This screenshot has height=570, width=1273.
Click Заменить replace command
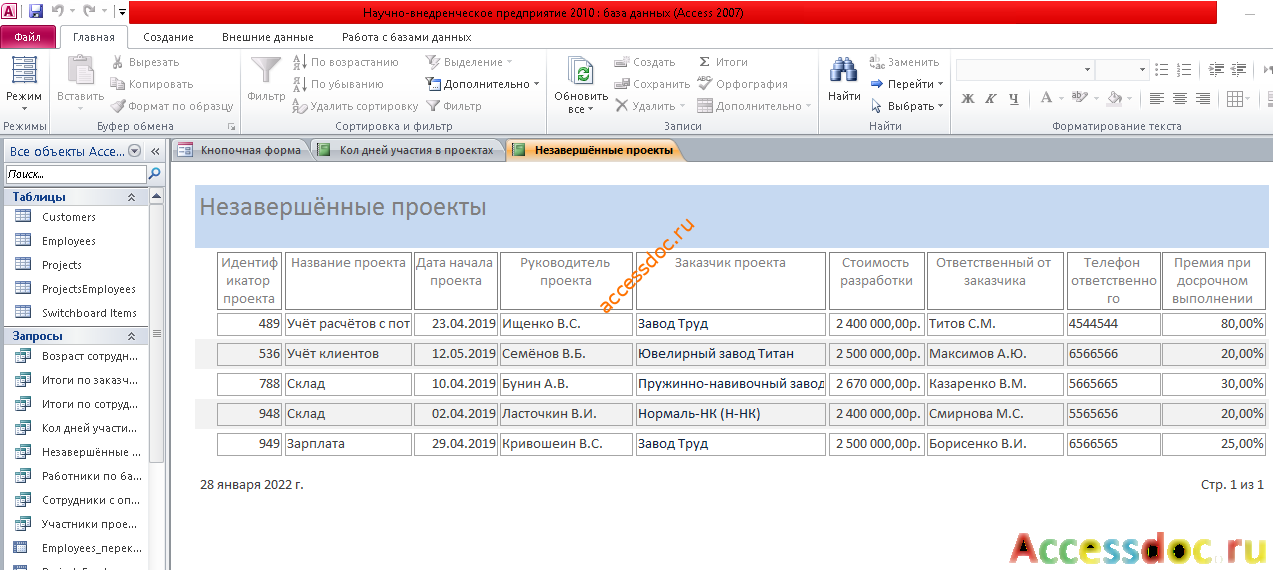click(904, 62)
